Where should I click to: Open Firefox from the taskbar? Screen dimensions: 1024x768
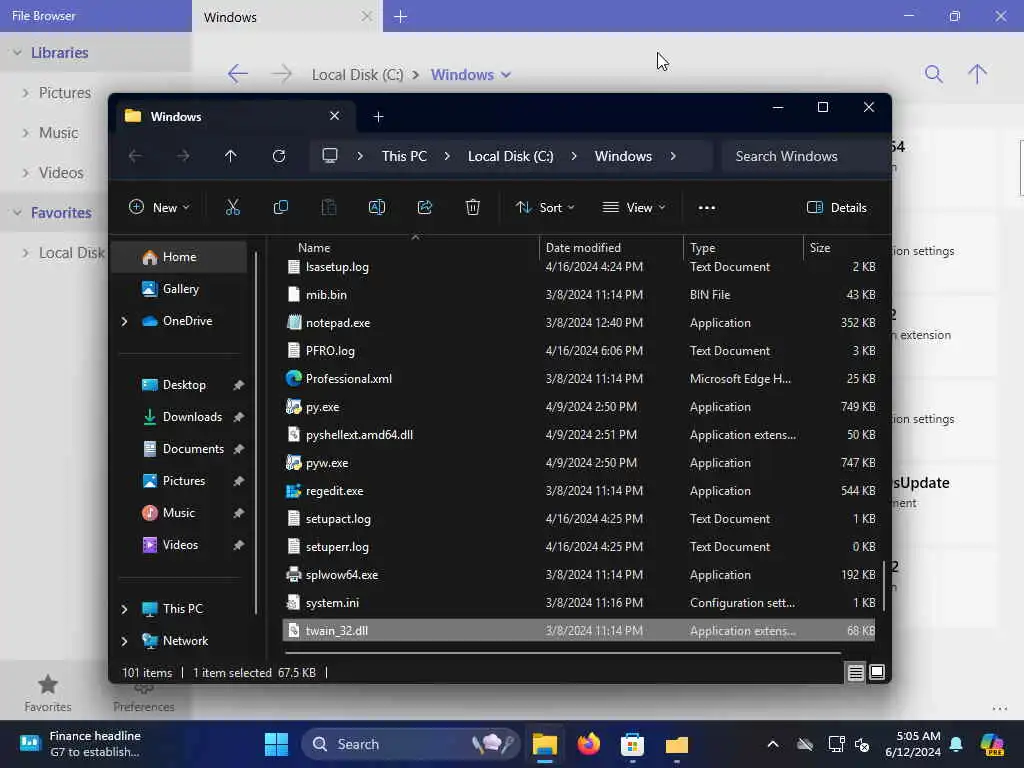[x=588, y=744]
